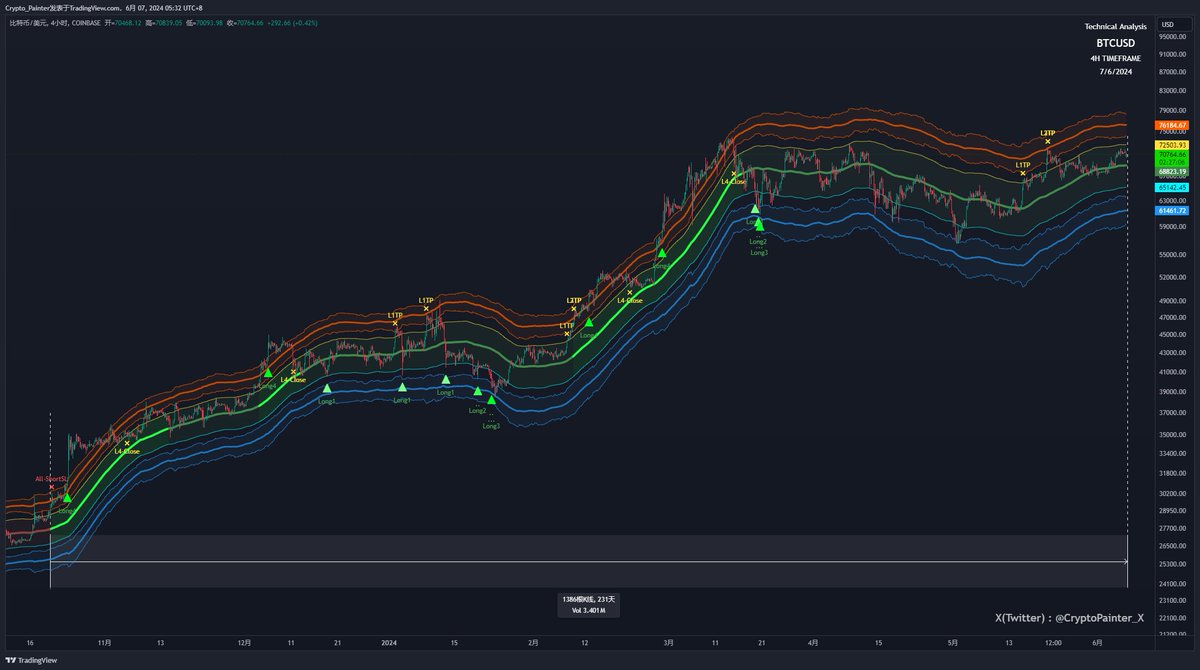Viewport: 1200px width, 670px height.
Task: Click the Crypto_Painter发表于TradingView.com attribution
Action: pyautogui.click(x=62, y=7)
